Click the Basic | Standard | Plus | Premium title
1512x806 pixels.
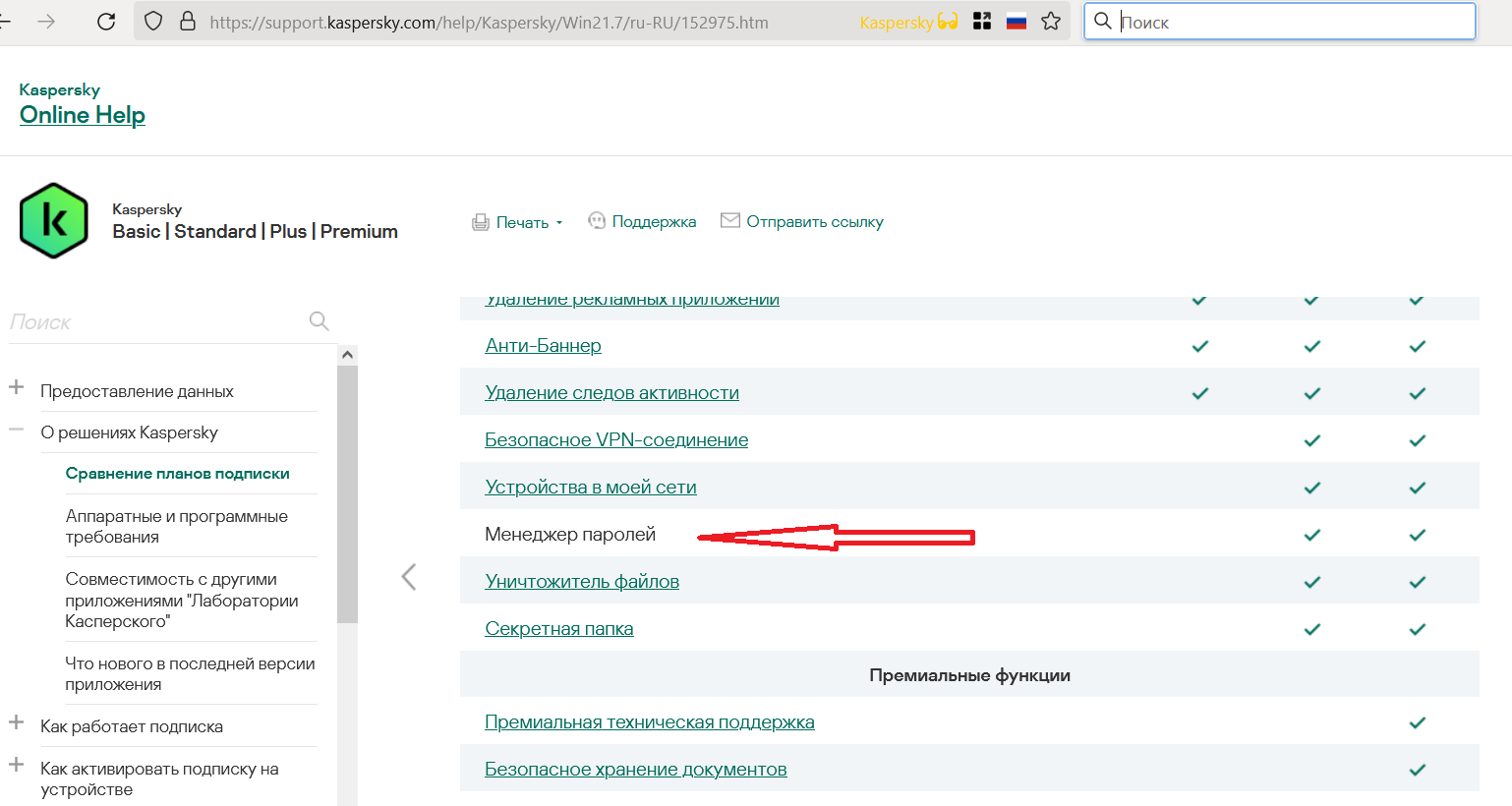pyautogui.click(x=255, y=232)
